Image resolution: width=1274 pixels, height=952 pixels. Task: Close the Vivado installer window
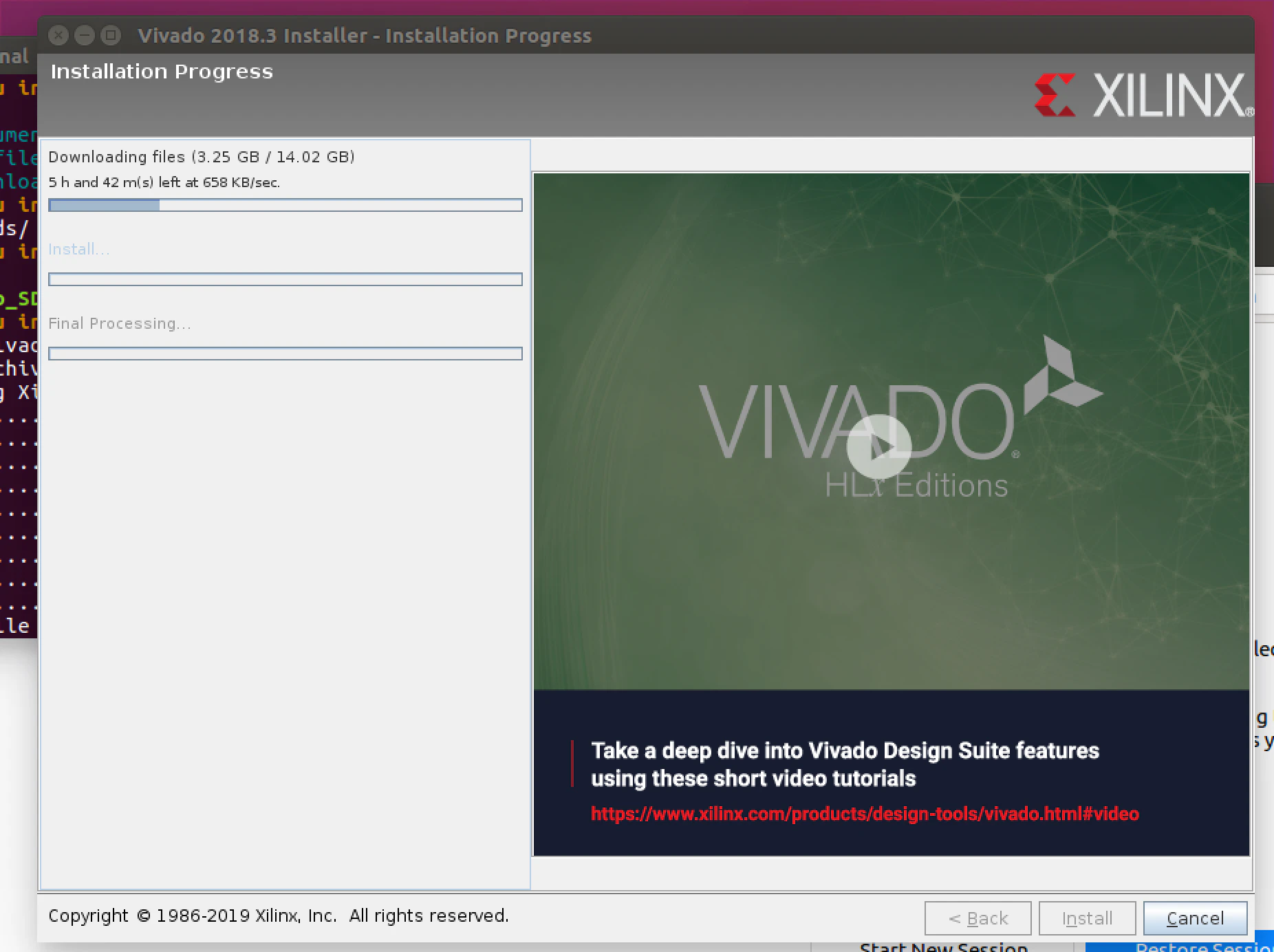coord(58,35)
